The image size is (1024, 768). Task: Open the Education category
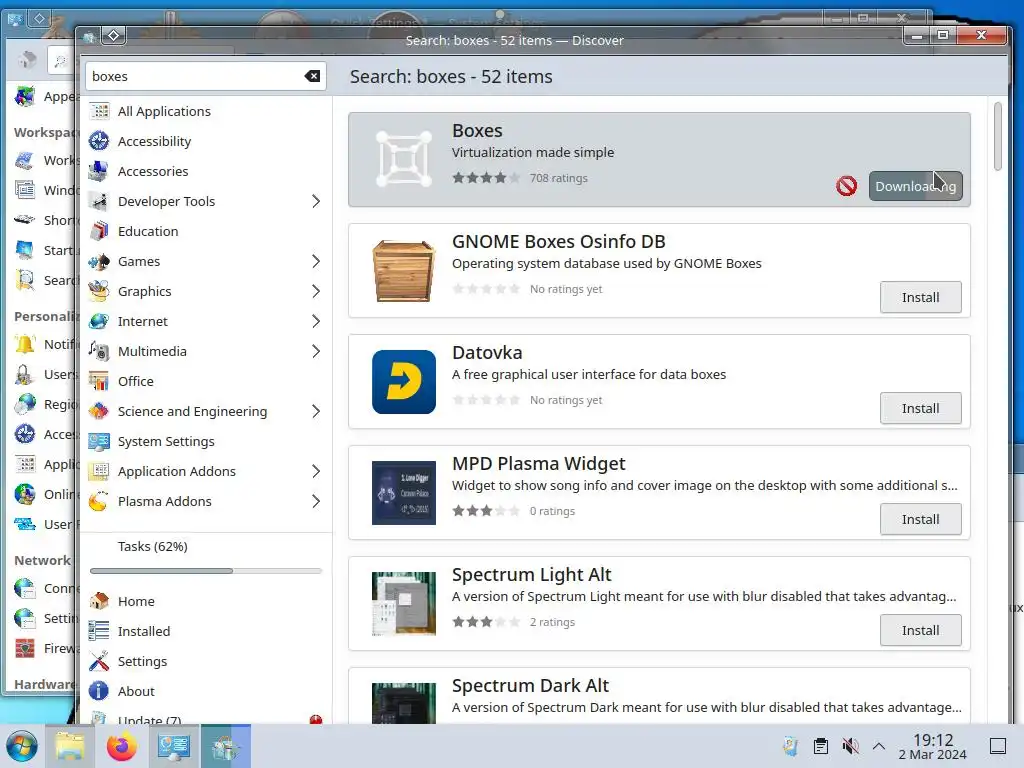pyautogui.click(x=206, y=231)
